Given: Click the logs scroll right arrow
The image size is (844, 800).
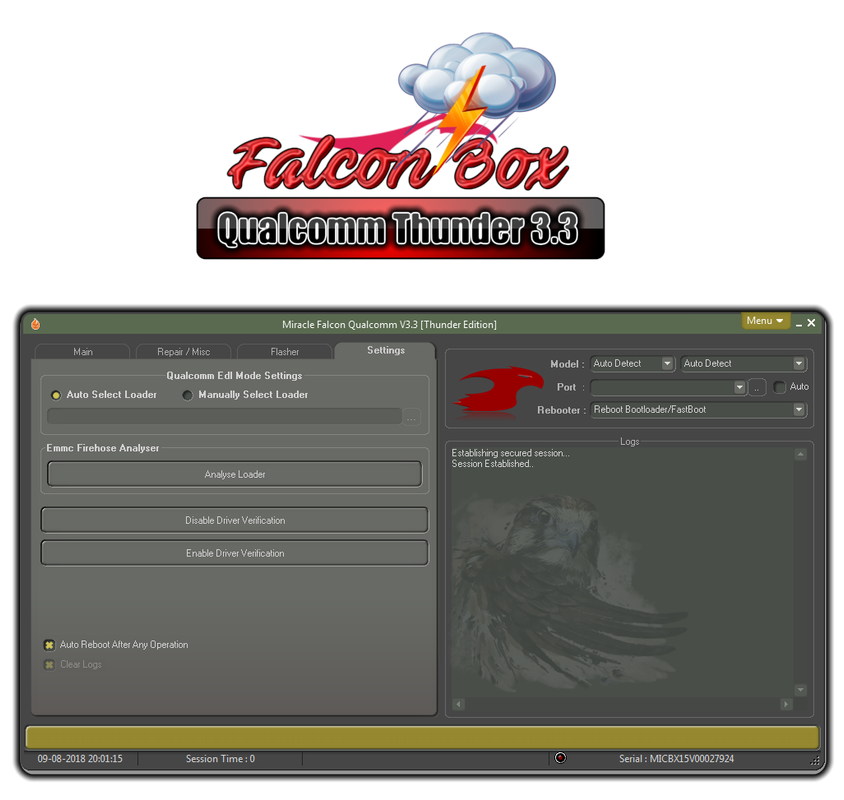Looking at the screenshot, I should coord(786,704).
